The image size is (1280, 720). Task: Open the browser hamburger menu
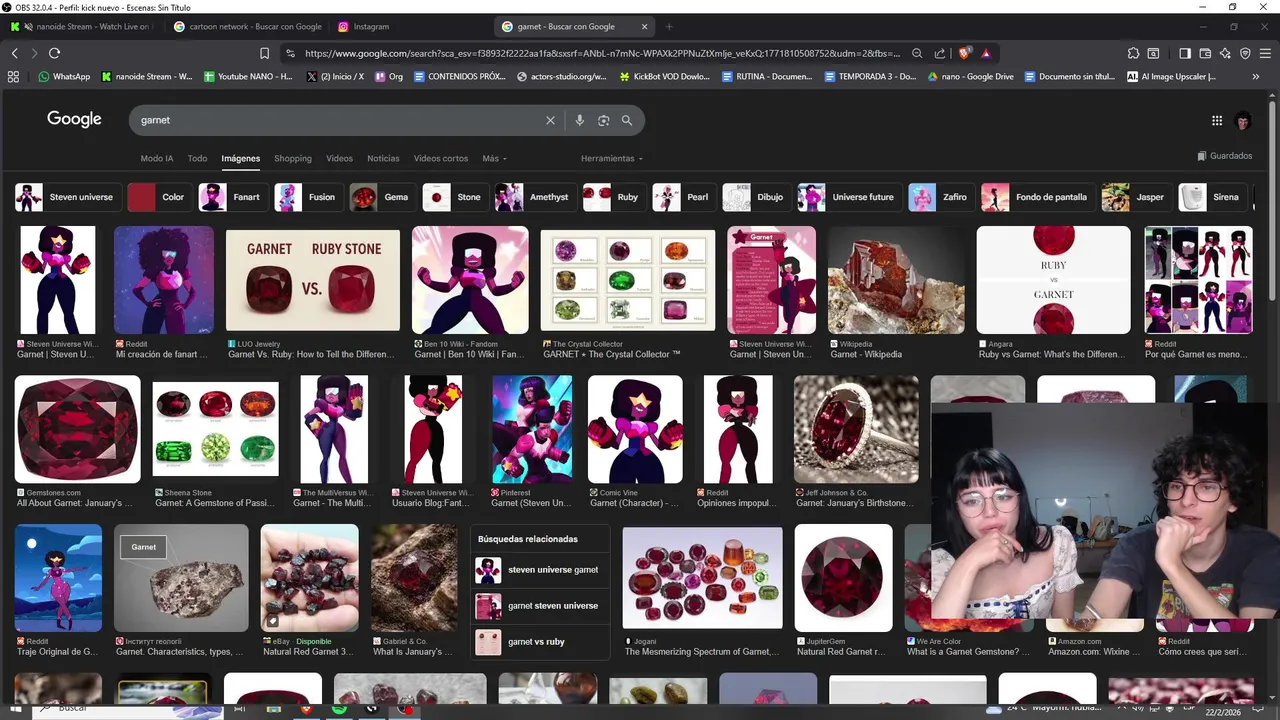(x=1265, y=53)
